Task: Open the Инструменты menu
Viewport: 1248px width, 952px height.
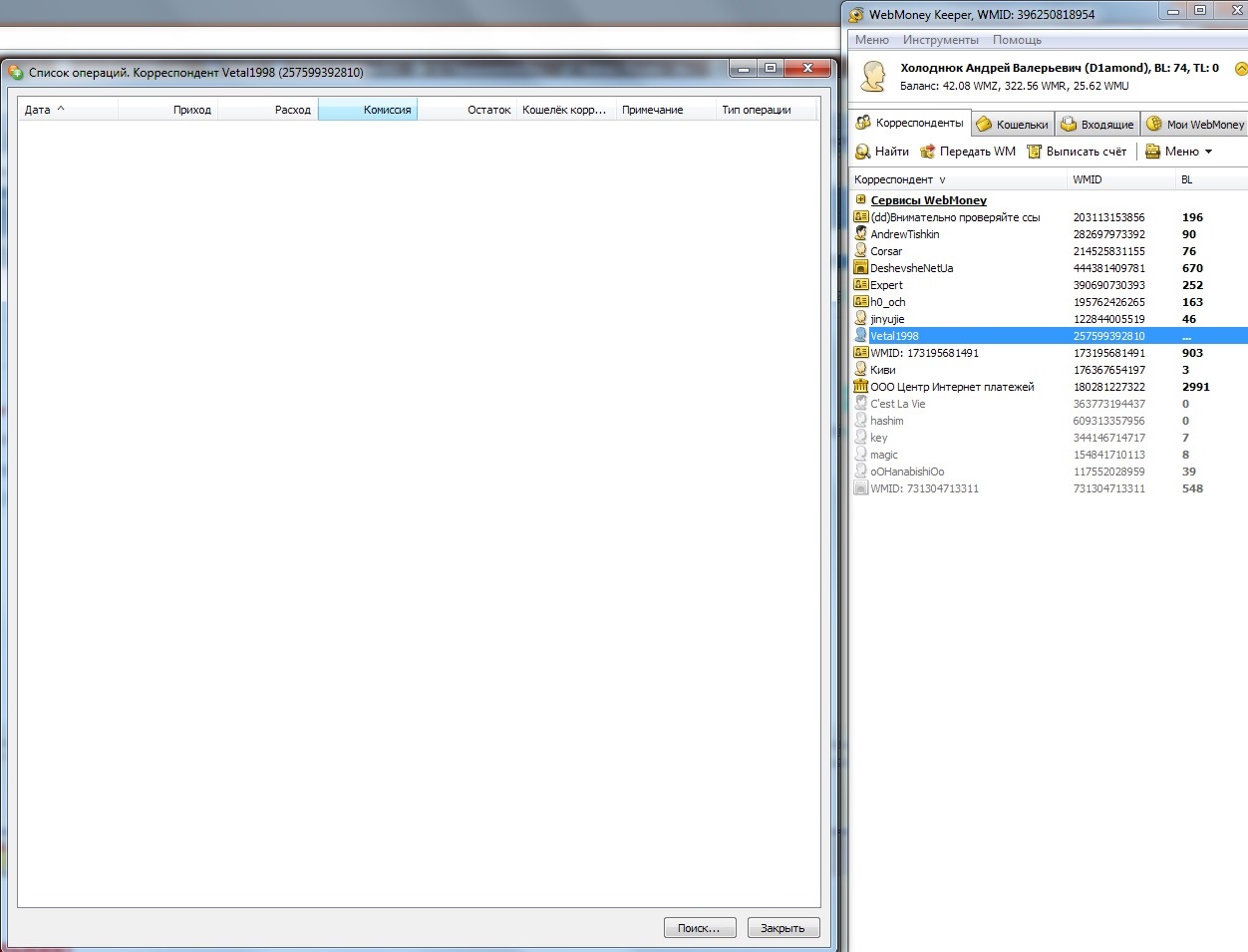Action: [x=941, y=40]
